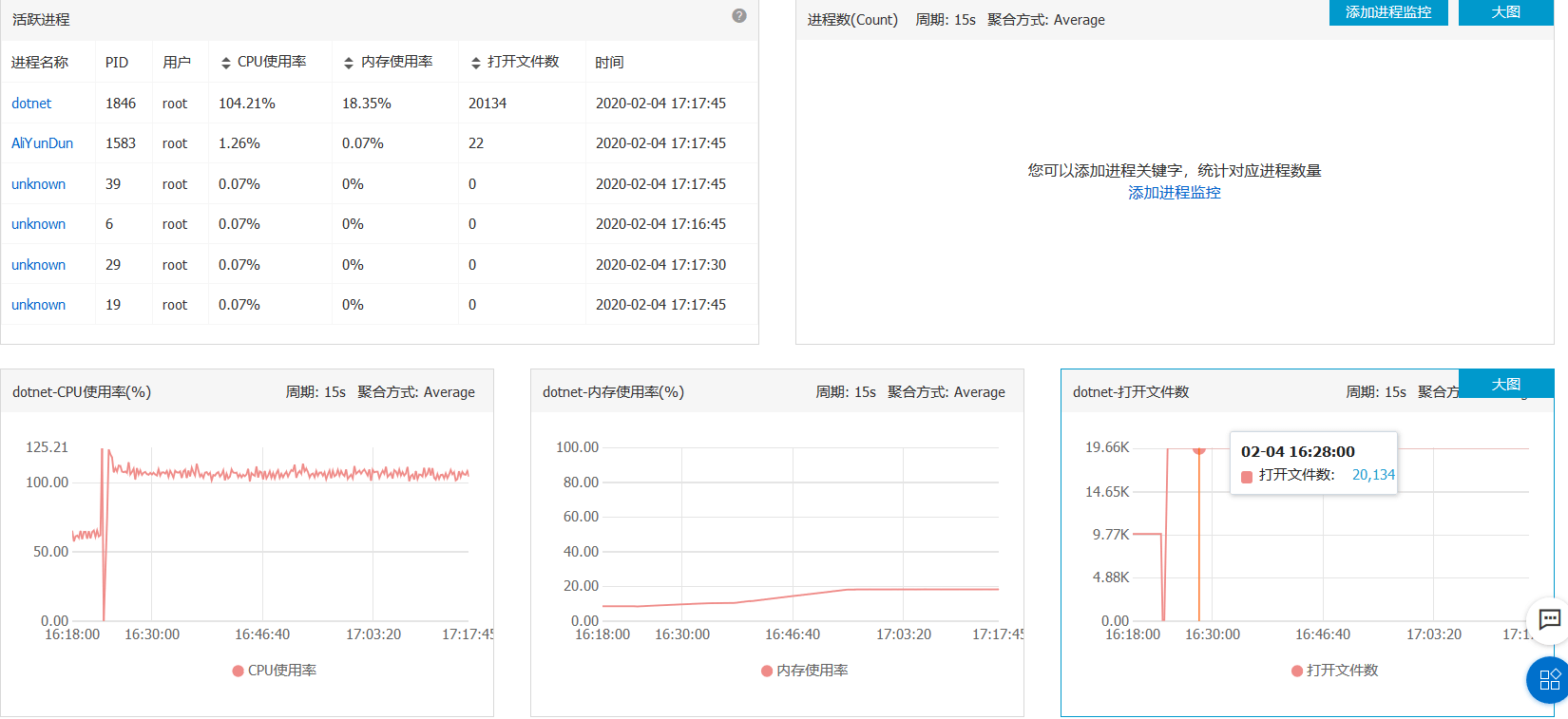Click the 22 open files value
The image size is (1568, 719).
476,143
